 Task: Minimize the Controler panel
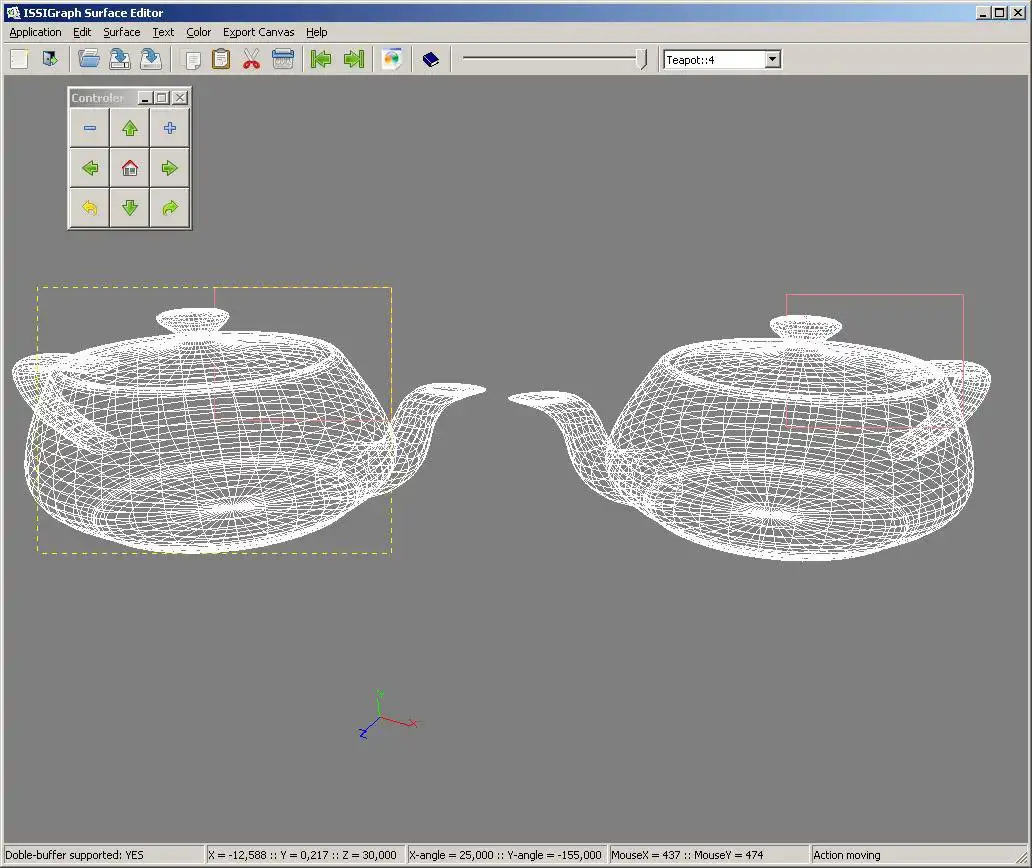click(x=145, y=97)
